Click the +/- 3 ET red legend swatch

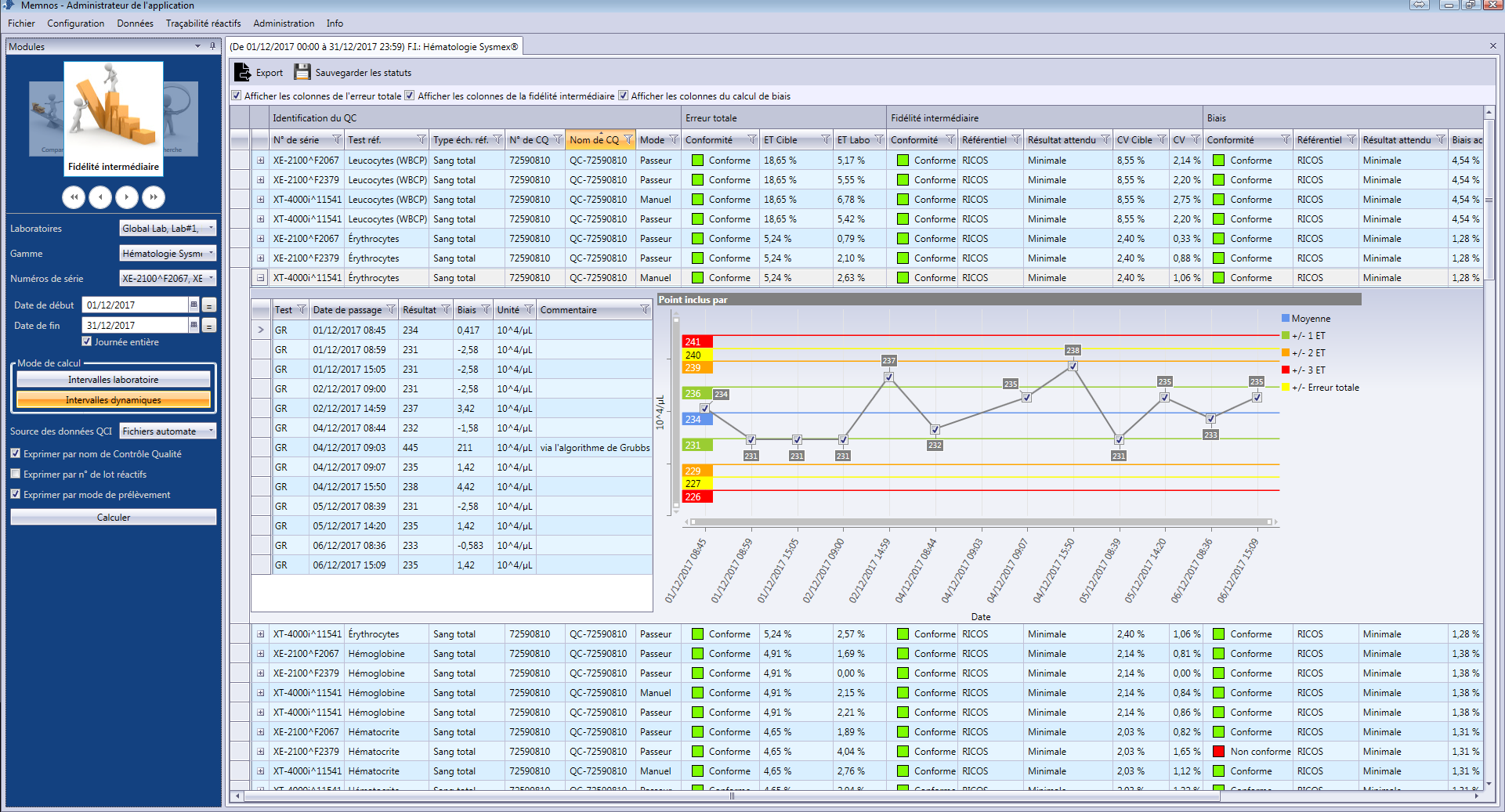[1286, 370]
